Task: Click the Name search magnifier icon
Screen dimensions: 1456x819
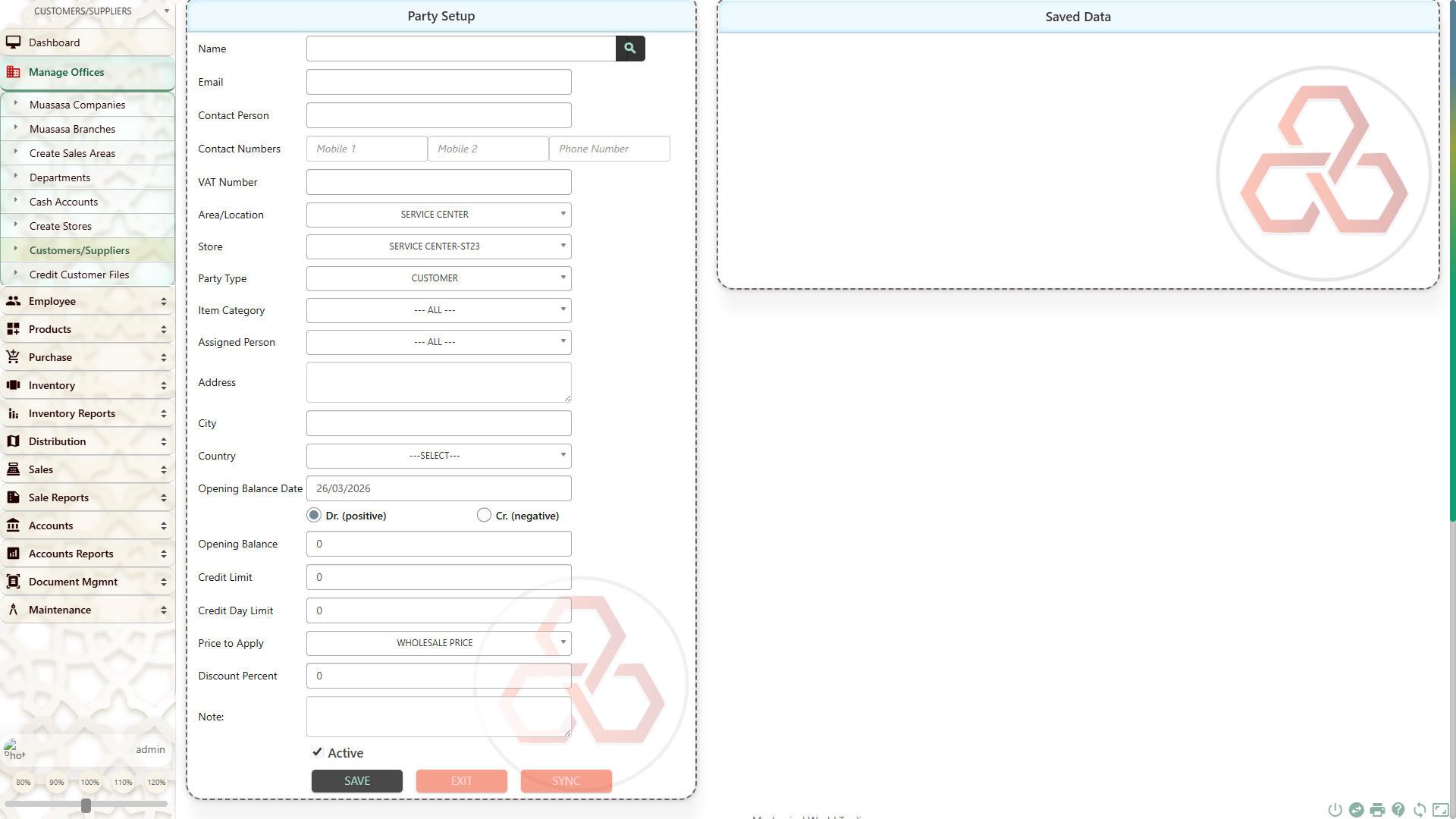Action: click(629, 49)
